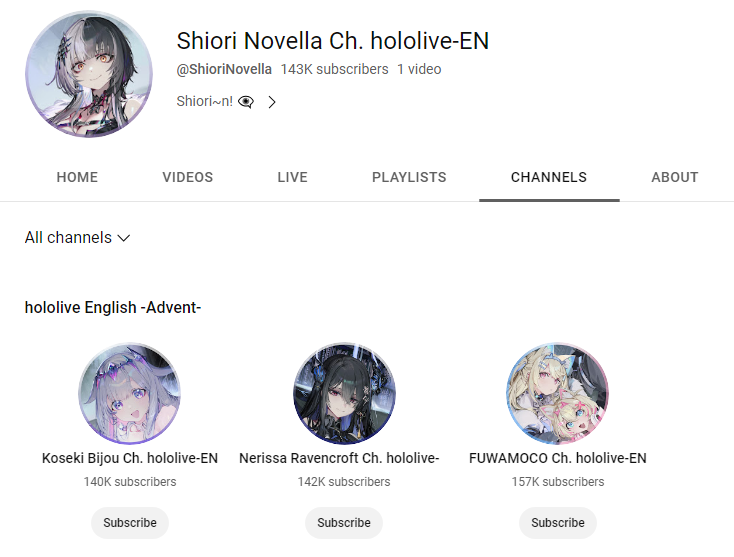The height and width of the screenshot is (557, 734).
Task: Click the chevron beside All channels
Action: coord(124,238)
